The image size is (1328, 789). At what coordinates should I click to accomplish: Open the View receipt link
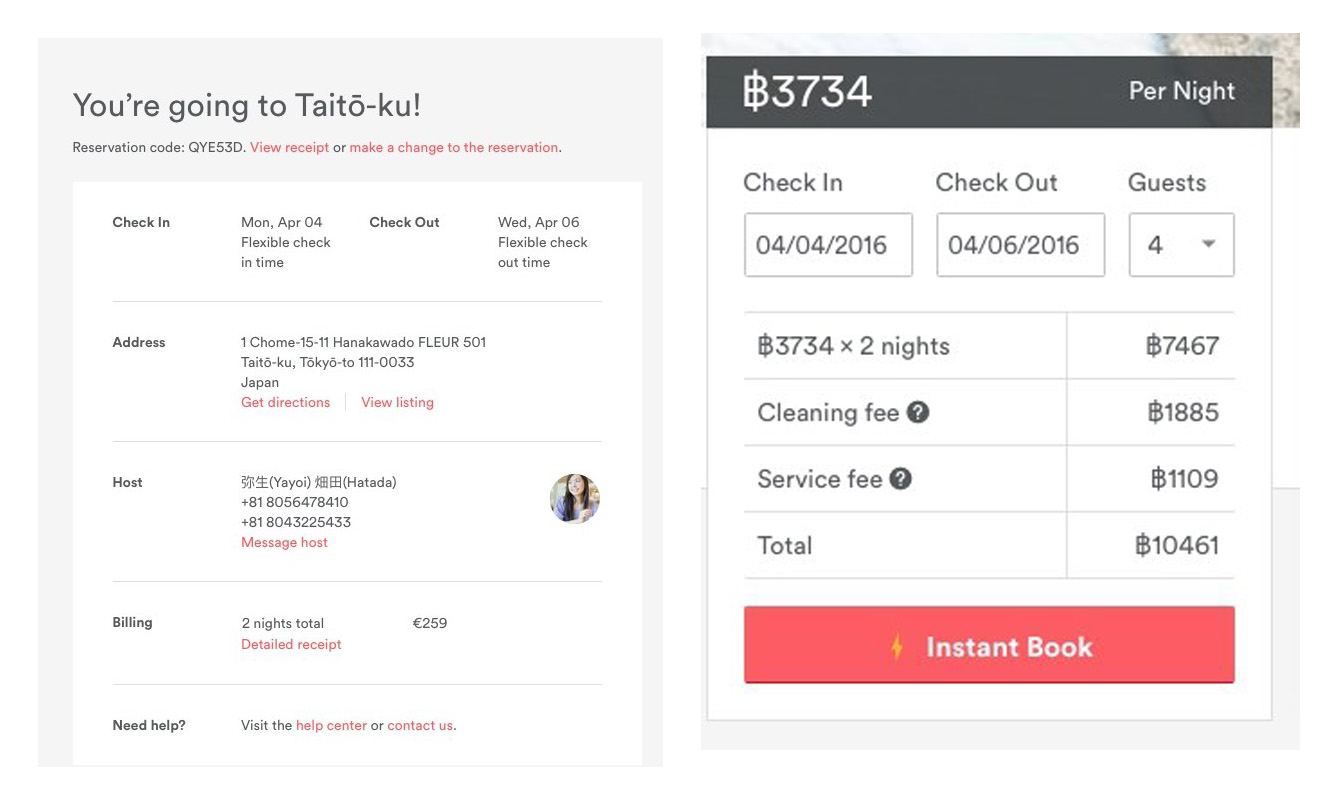(289, 147)
